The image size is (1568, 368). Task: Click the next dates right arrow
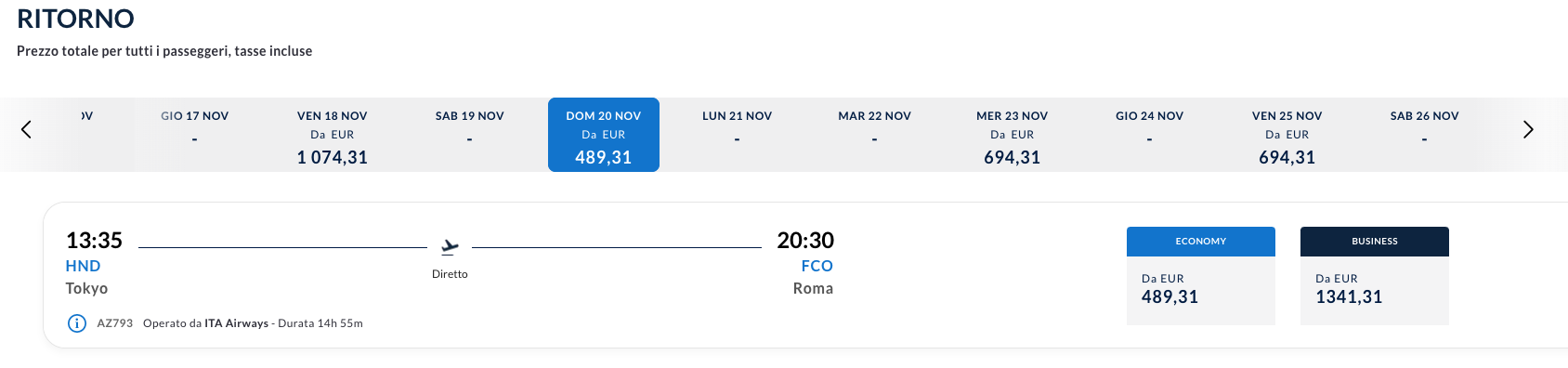(1528, 129)
